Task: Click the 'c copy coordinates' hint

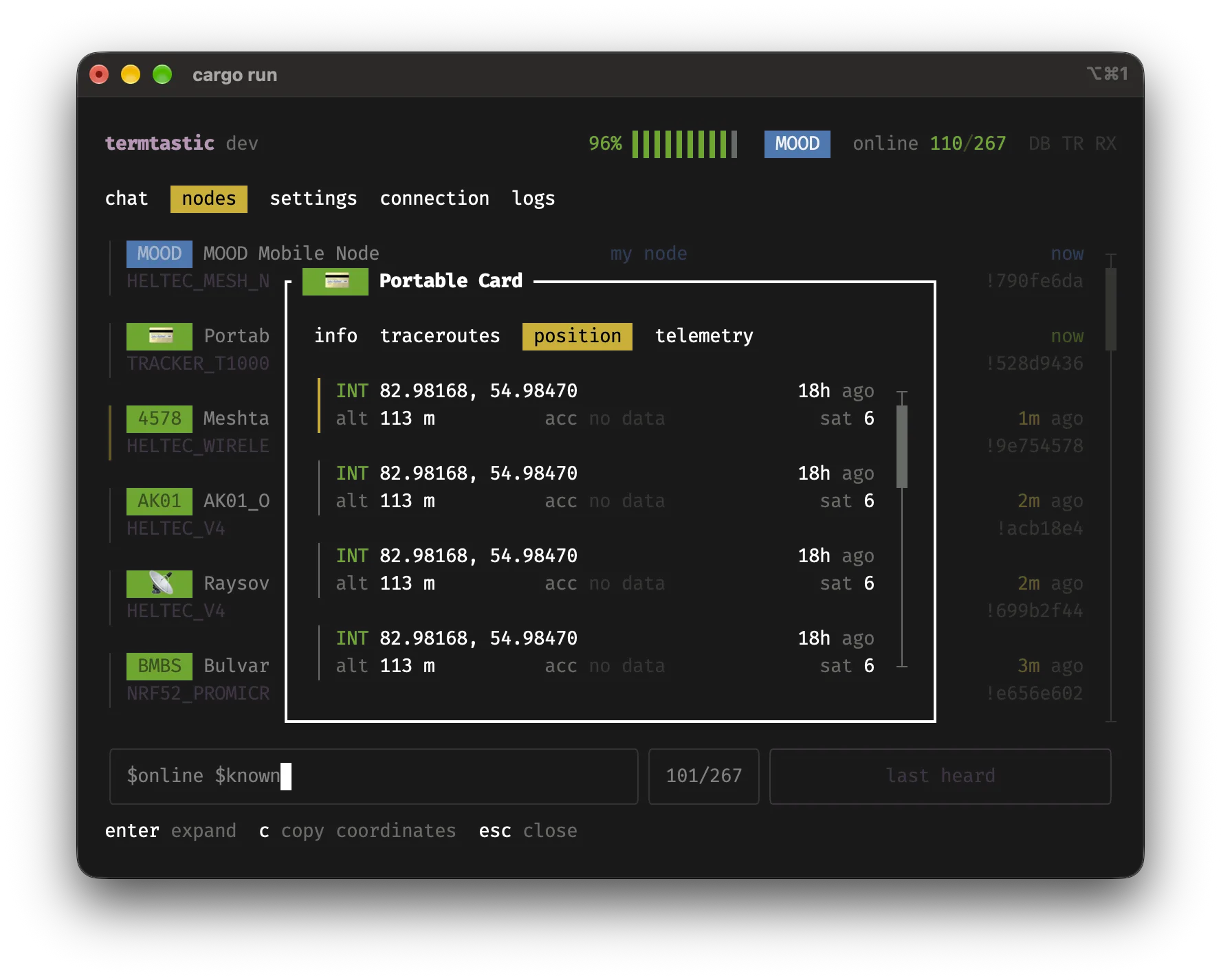Action: tap(357, 831)
